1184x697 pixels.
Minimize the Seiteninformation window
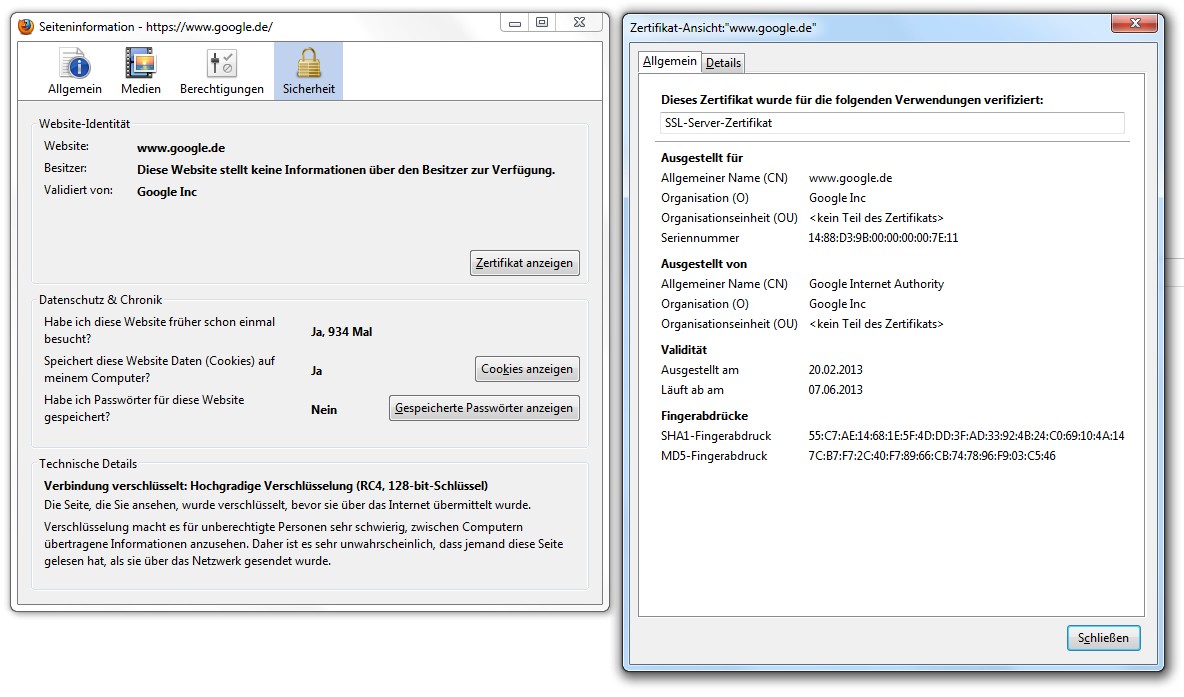514,23
